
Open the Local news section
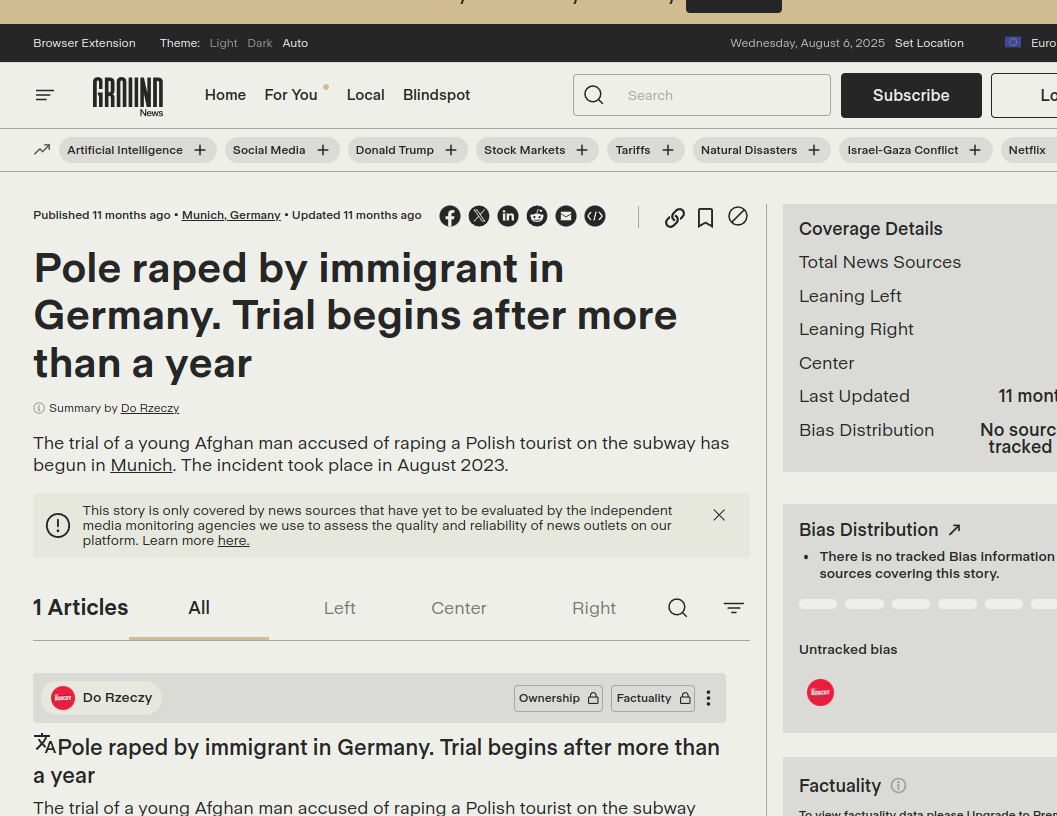[x=365, y=95]
